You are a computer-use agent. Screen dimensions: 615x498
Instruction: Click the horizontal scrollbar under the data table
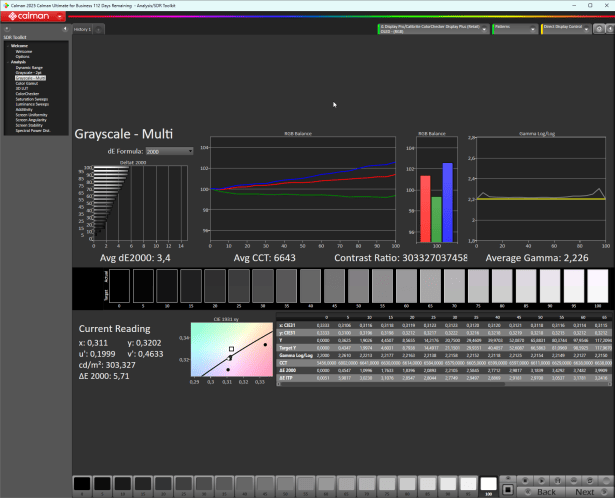pos(392,384)
